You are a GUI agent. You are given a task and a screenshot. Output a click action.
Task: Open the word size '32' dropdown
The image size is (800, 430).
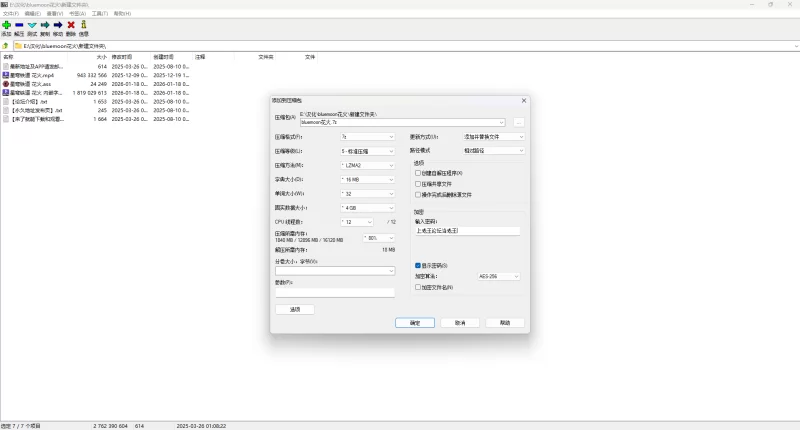[367, 194]
